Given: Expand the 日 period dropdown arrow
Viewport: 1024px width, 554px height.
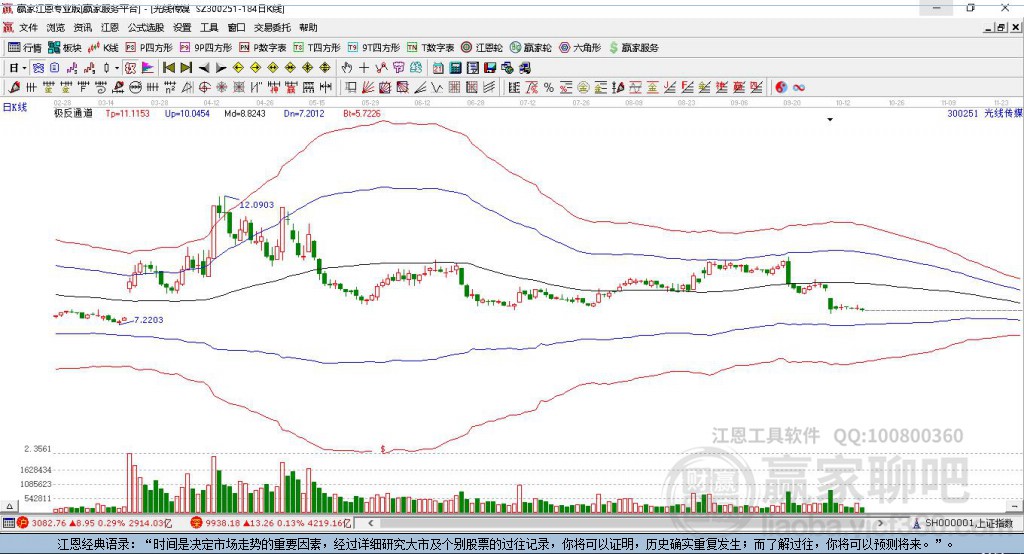Looking at the screenshot, I should tap(24, 68).
